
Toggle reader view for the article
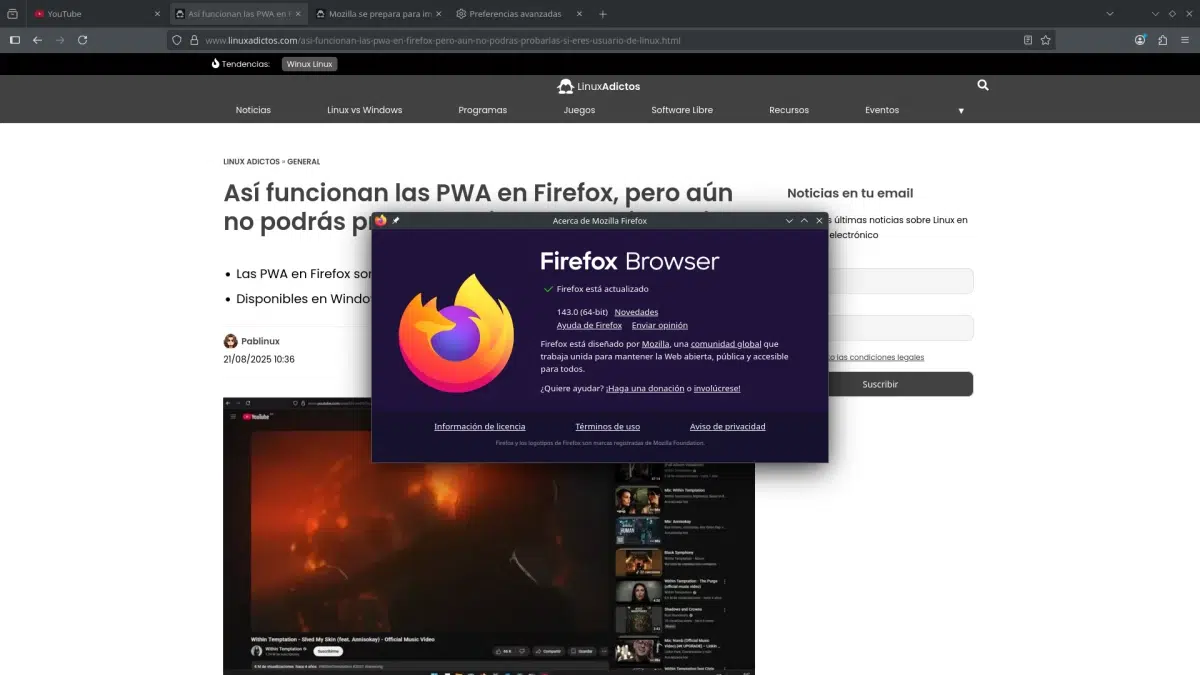pos(1028,40)
